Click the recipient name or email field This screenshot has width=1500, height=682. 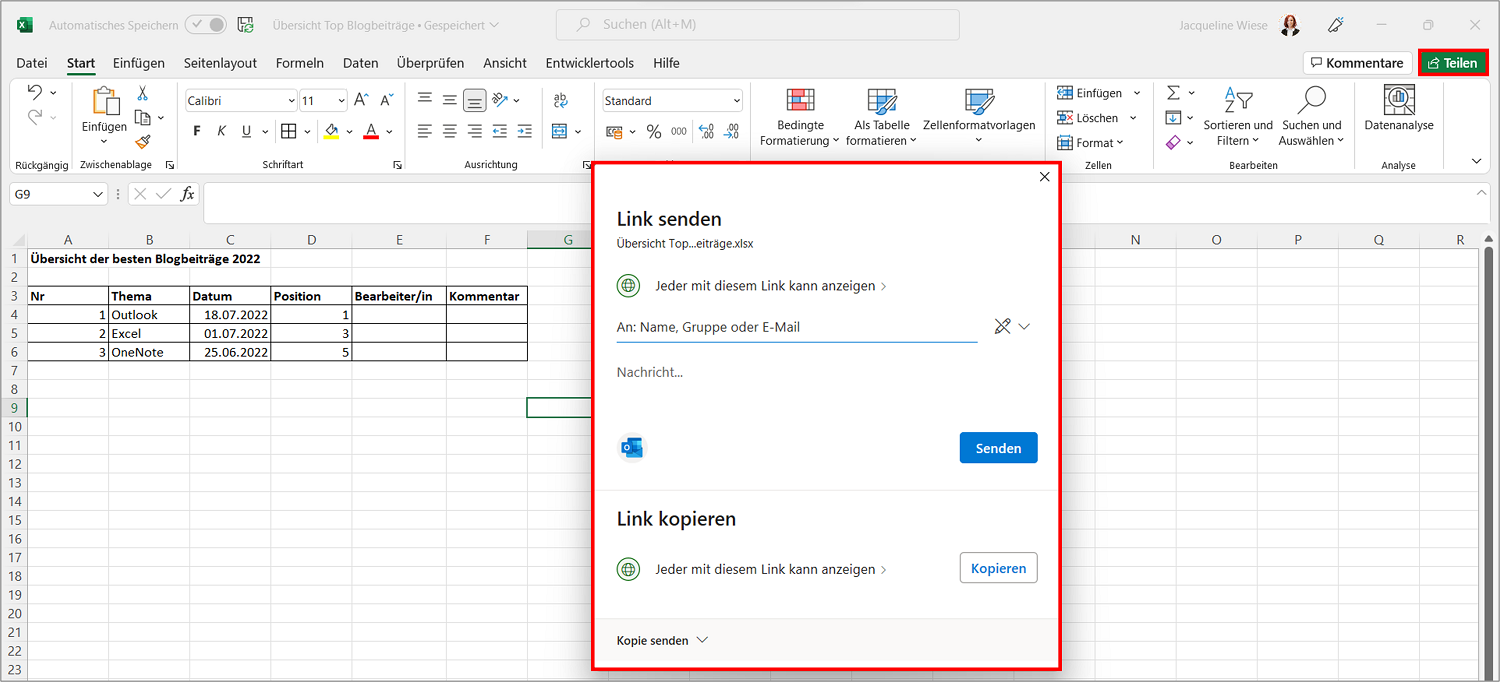click(x=797, y=327)
